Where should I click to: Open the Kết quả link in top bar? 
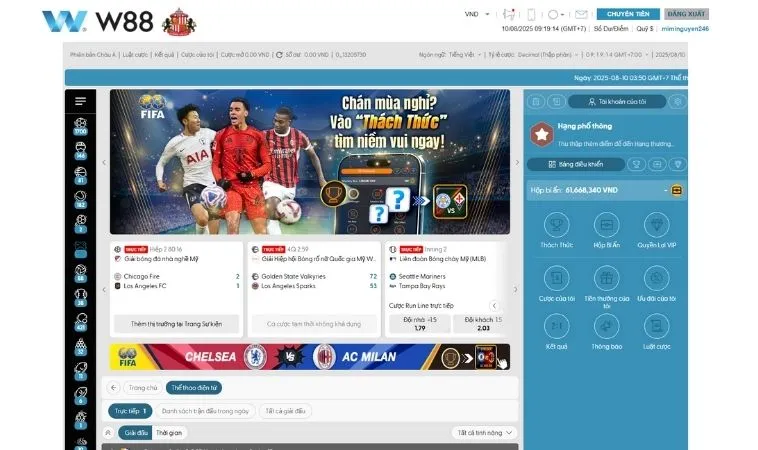pyautogui.click(x=164, y=55)
